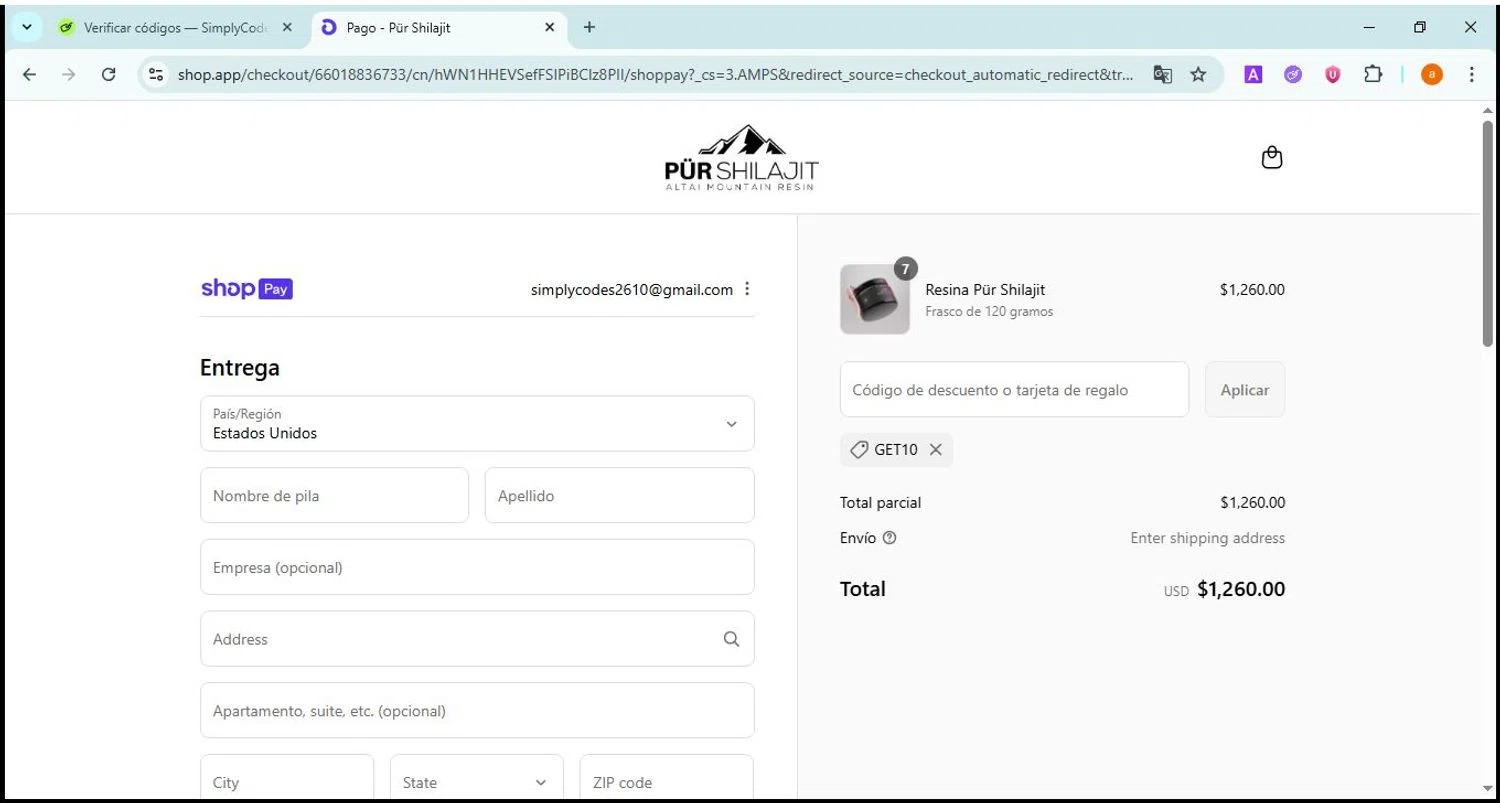The image size is (1500, 803).
Task: View site information icon in address bar
Action: (x=155, y=74)
